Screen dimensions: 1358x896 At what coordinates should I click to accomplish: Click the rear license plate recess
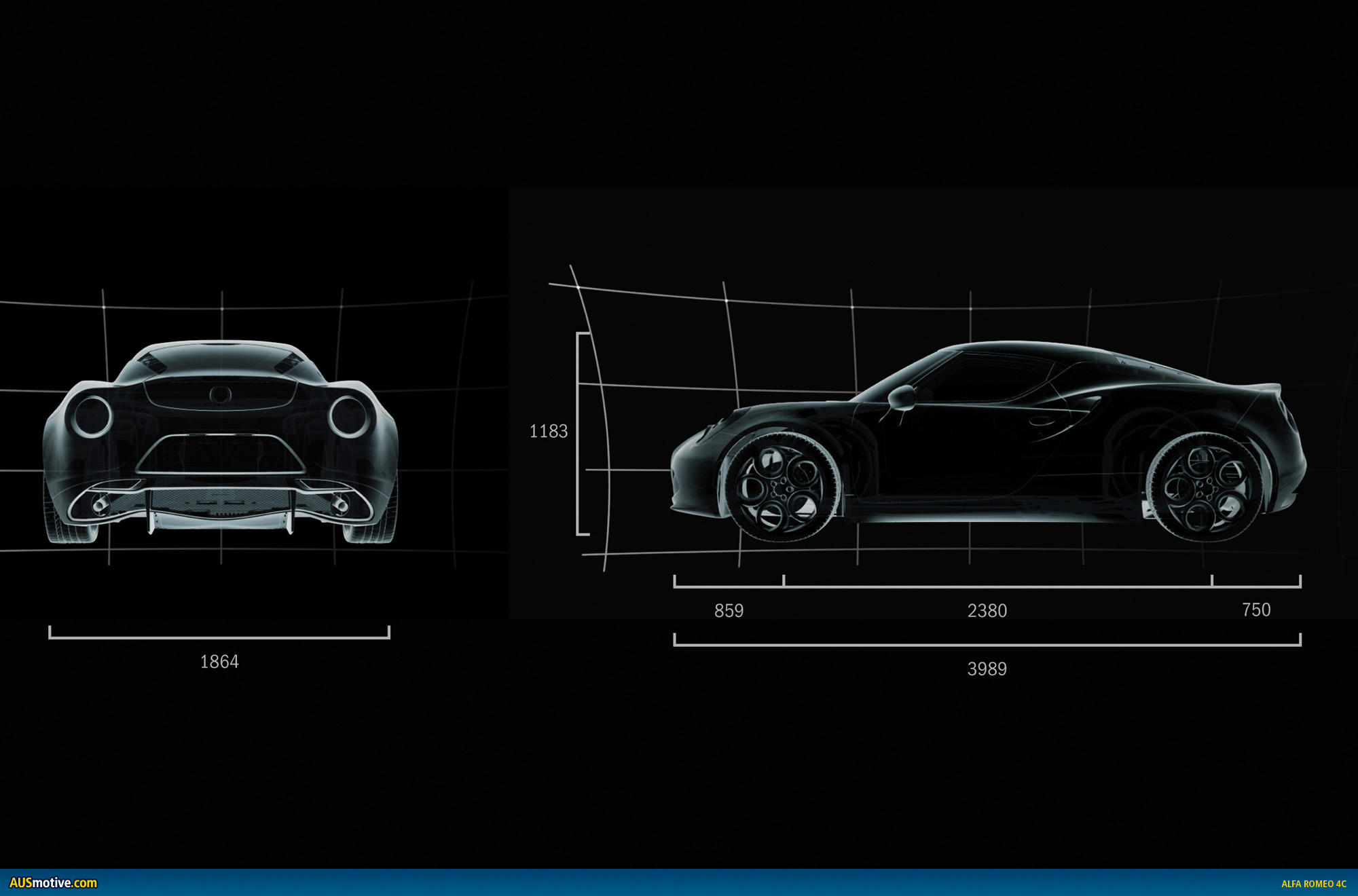click(x=221, y=454)
